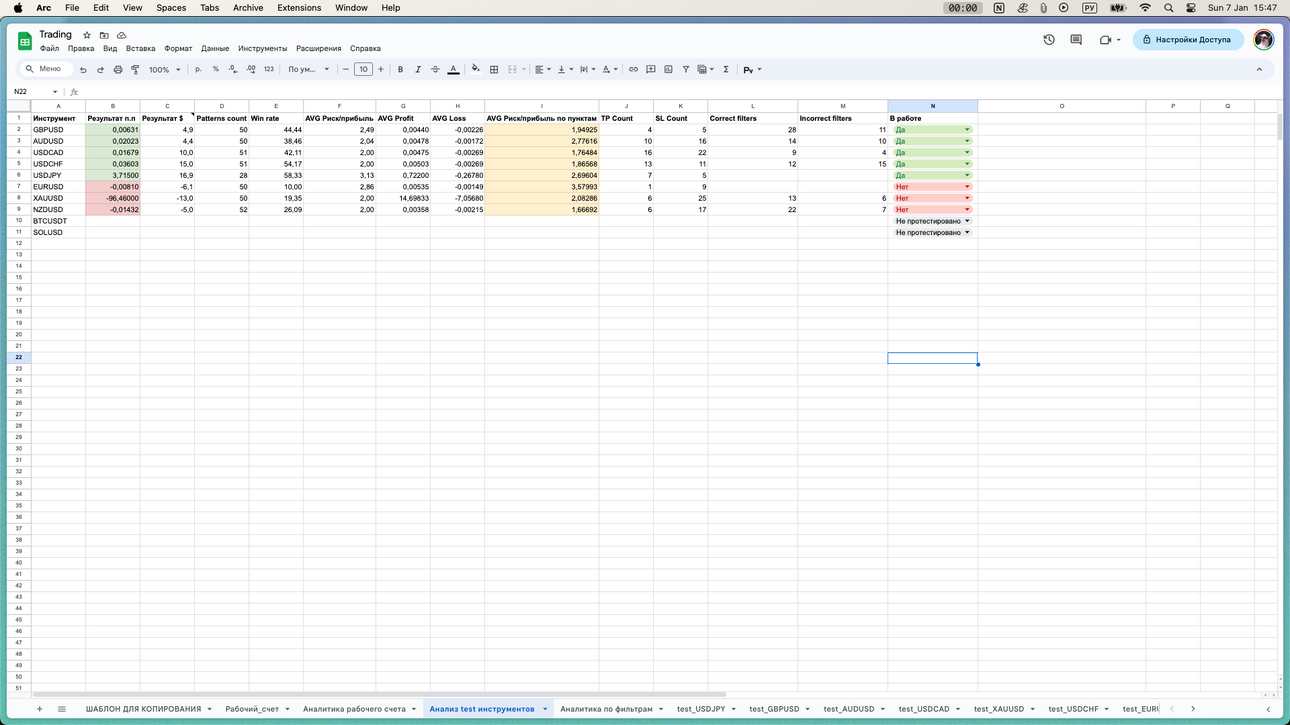Open the text wrapping dropdown
The image size is (1290, 725).
[x=588, y=70]
